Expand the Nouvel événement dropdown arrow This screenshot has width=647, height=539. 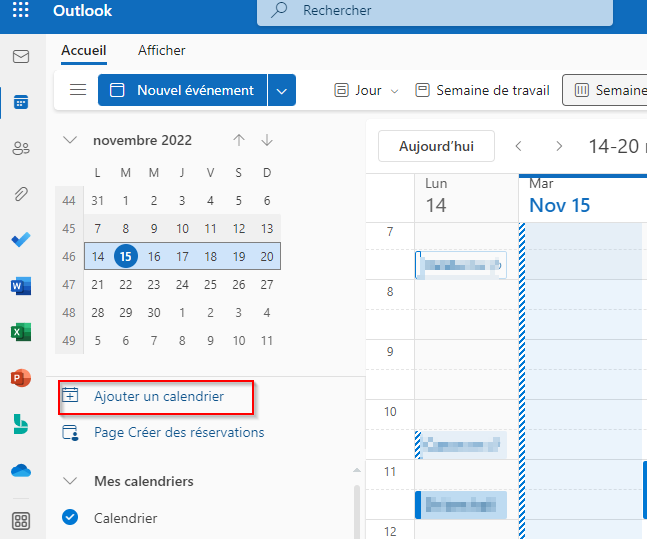tap(282, 90)
